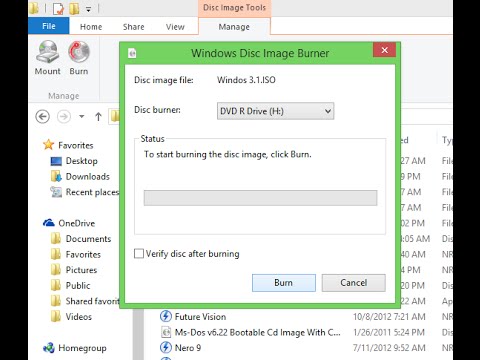Click the Future Vision file icon
480x360 pixels.
click(x=166, y=316)
